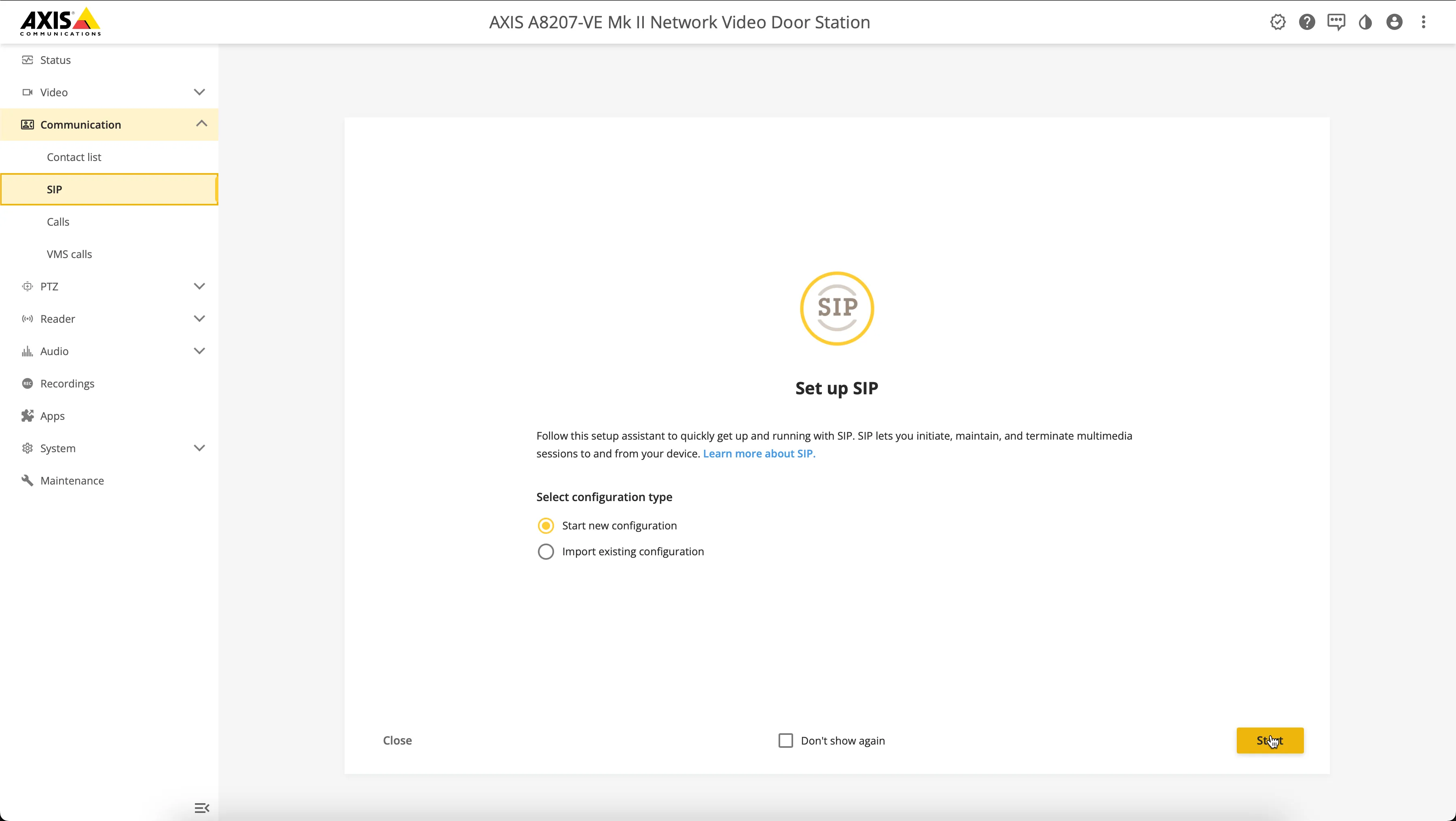Open the device verification badge icon
Image resolution: width=1456 pixels, height=821 pixels.
coord(1277,22)
